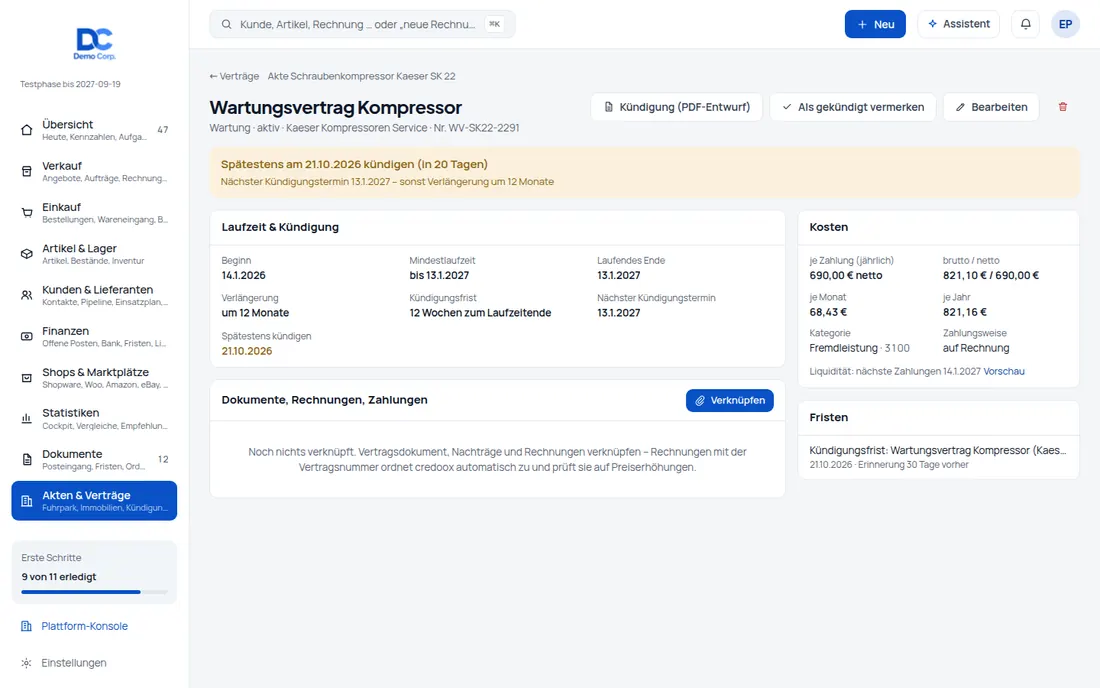
Task: Generate Kündigung (PDF-Entwurf)
Action: click(x=676, y=107)
